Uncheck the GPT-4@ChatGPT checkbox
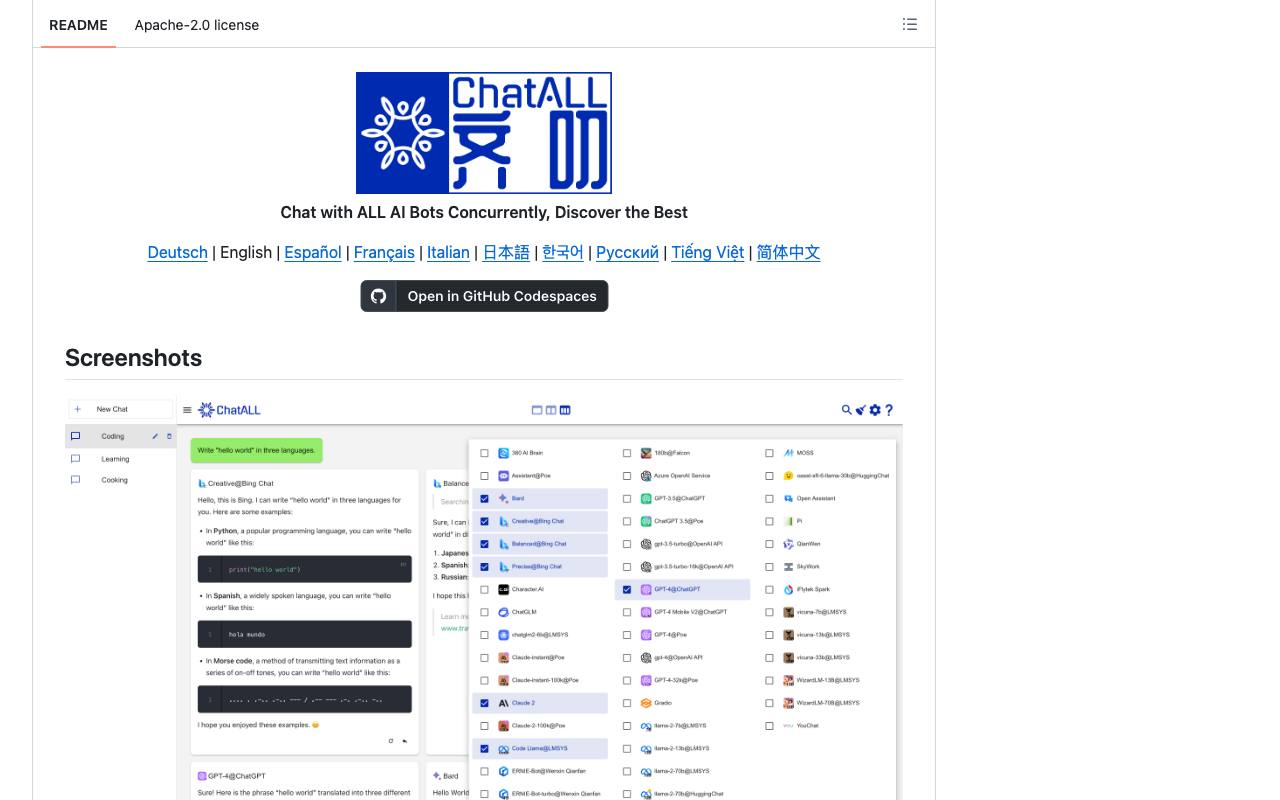The image size is (1280, 800). pyautogui.click(x=627, y=590)
